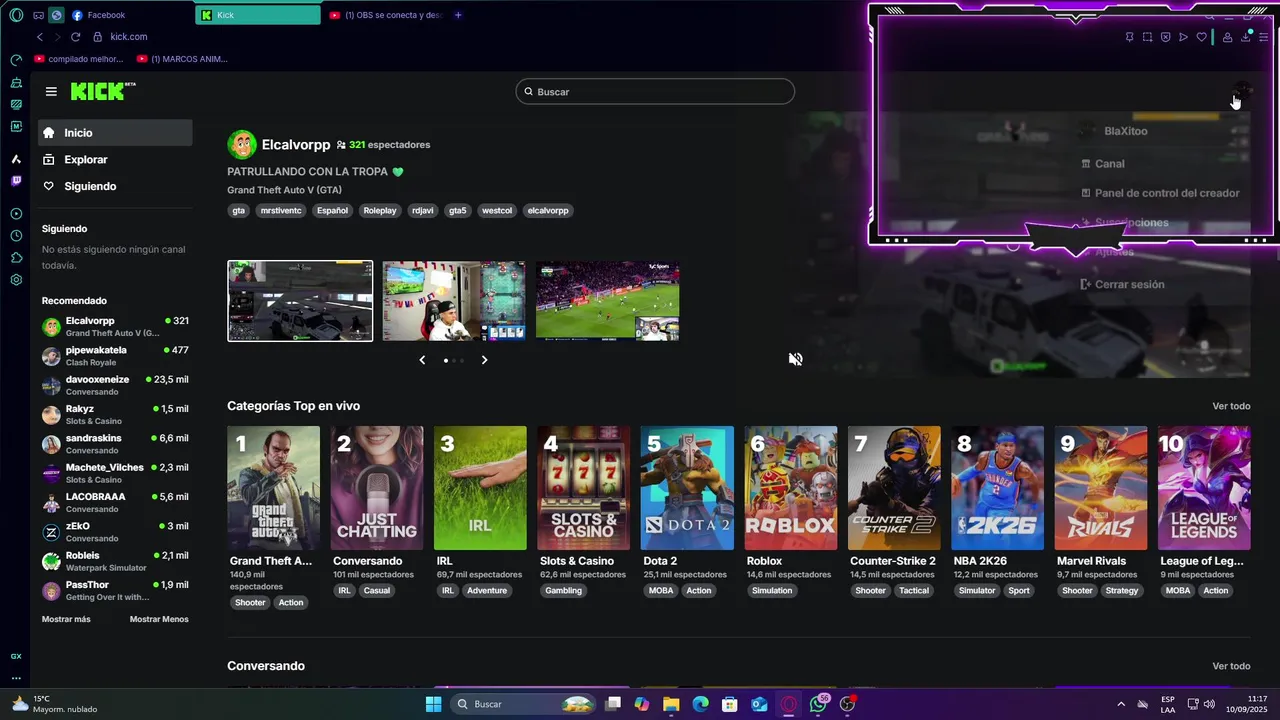The height and width of the screenshot is (720, 1280).
Task: Switch to the Kick browser tab
Action: tap(258, 15)
